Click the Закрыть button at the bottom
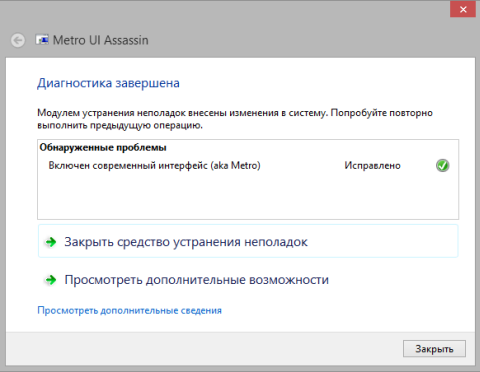480x372 pixels. click(434, 349)
